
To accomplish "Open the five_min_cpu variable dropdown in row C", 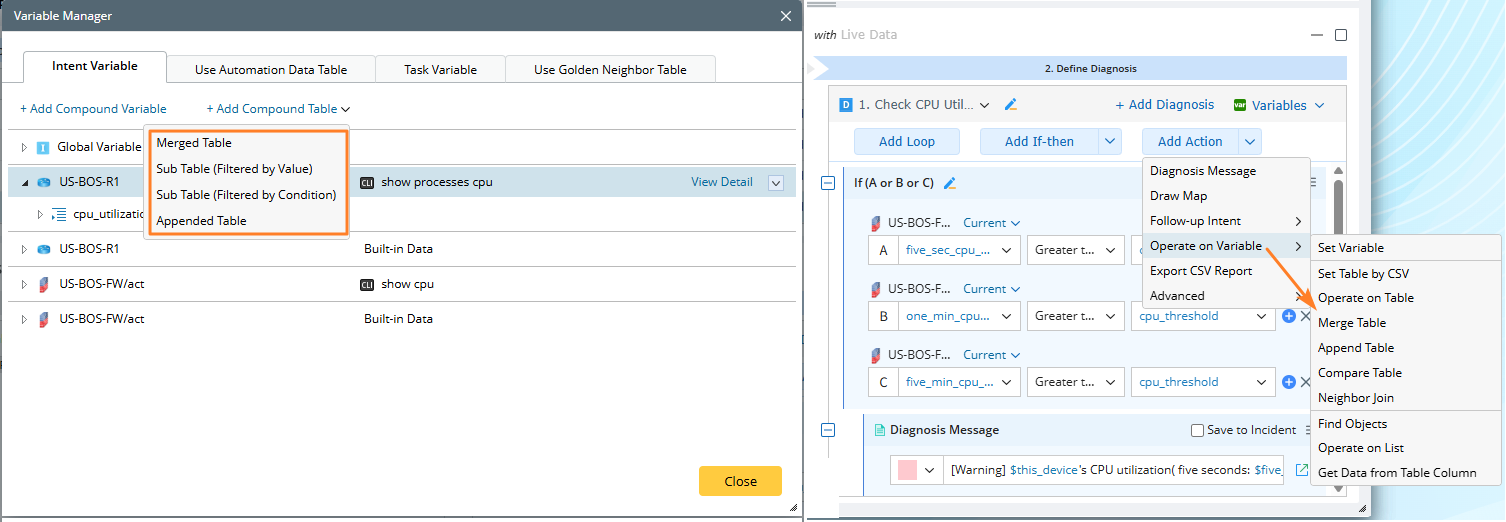I will pos(1007,382).
